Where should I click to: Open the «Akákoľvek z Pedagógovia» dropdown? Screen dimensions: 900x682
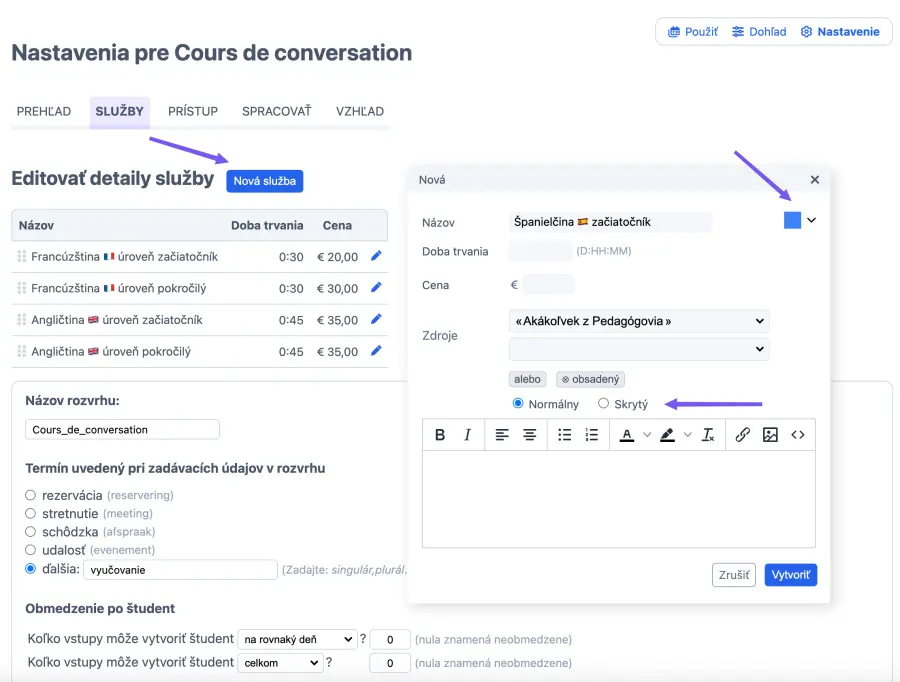point(638,321)
